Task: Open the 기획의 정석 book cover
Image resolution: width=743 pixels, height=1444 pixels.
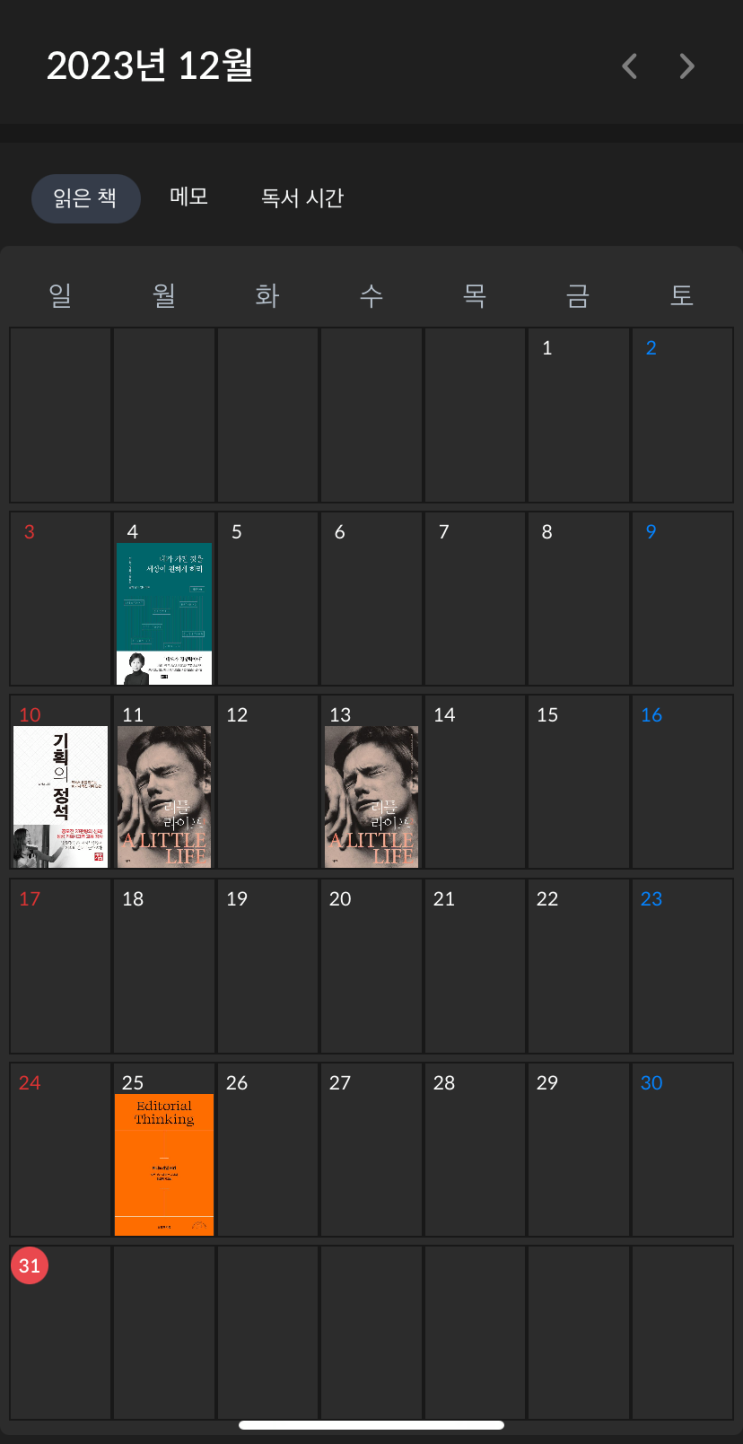Action: [x=60, y=797]
